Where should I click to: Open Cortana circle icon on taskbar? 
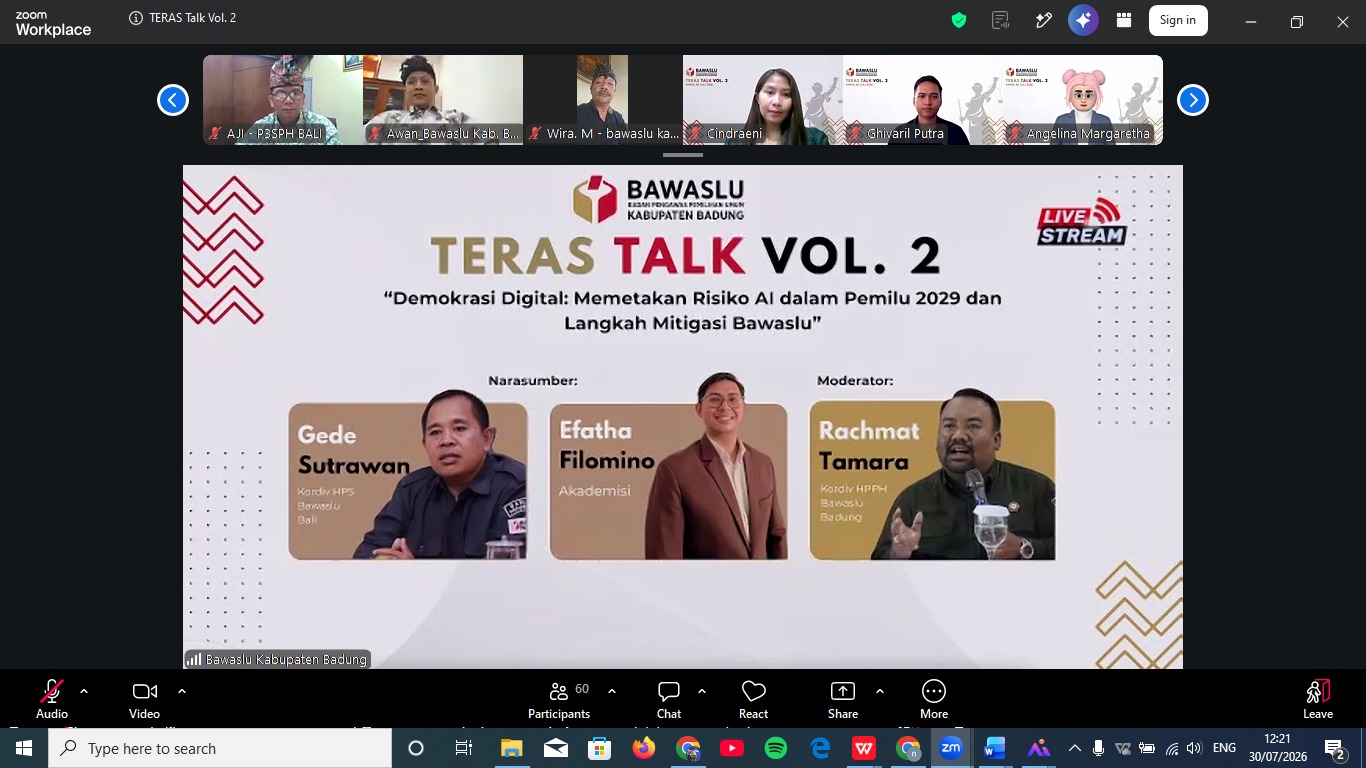point(416,748)
